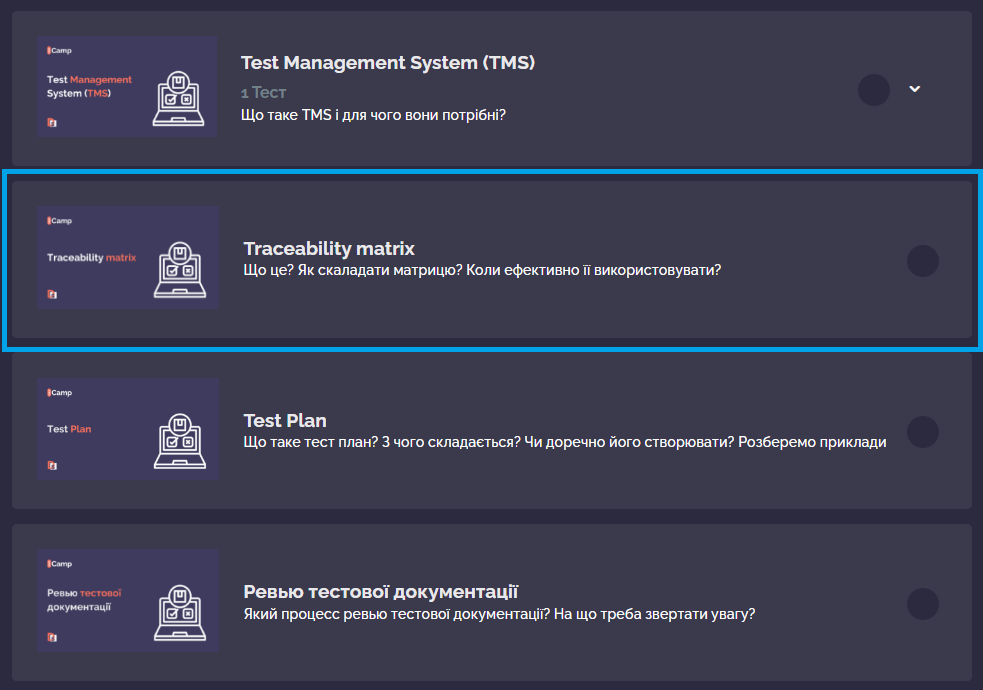Screen dimensions: 983x690
Task: Click the PowerPoint icon on the Test Plan card
Action: tap(51, 464)
